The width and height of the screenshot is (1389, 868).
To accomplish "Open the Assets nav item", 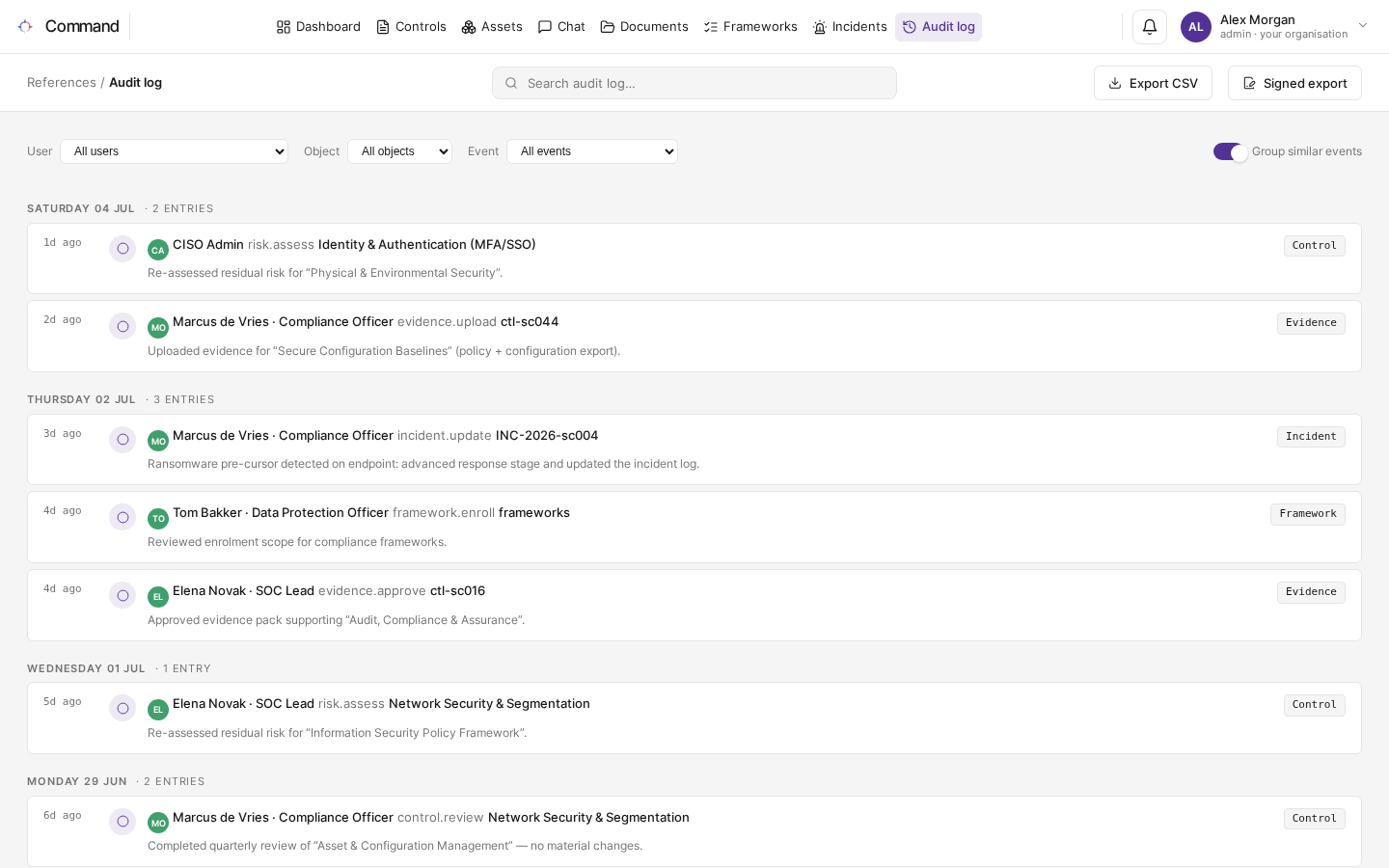I will [x=492, y=27].
